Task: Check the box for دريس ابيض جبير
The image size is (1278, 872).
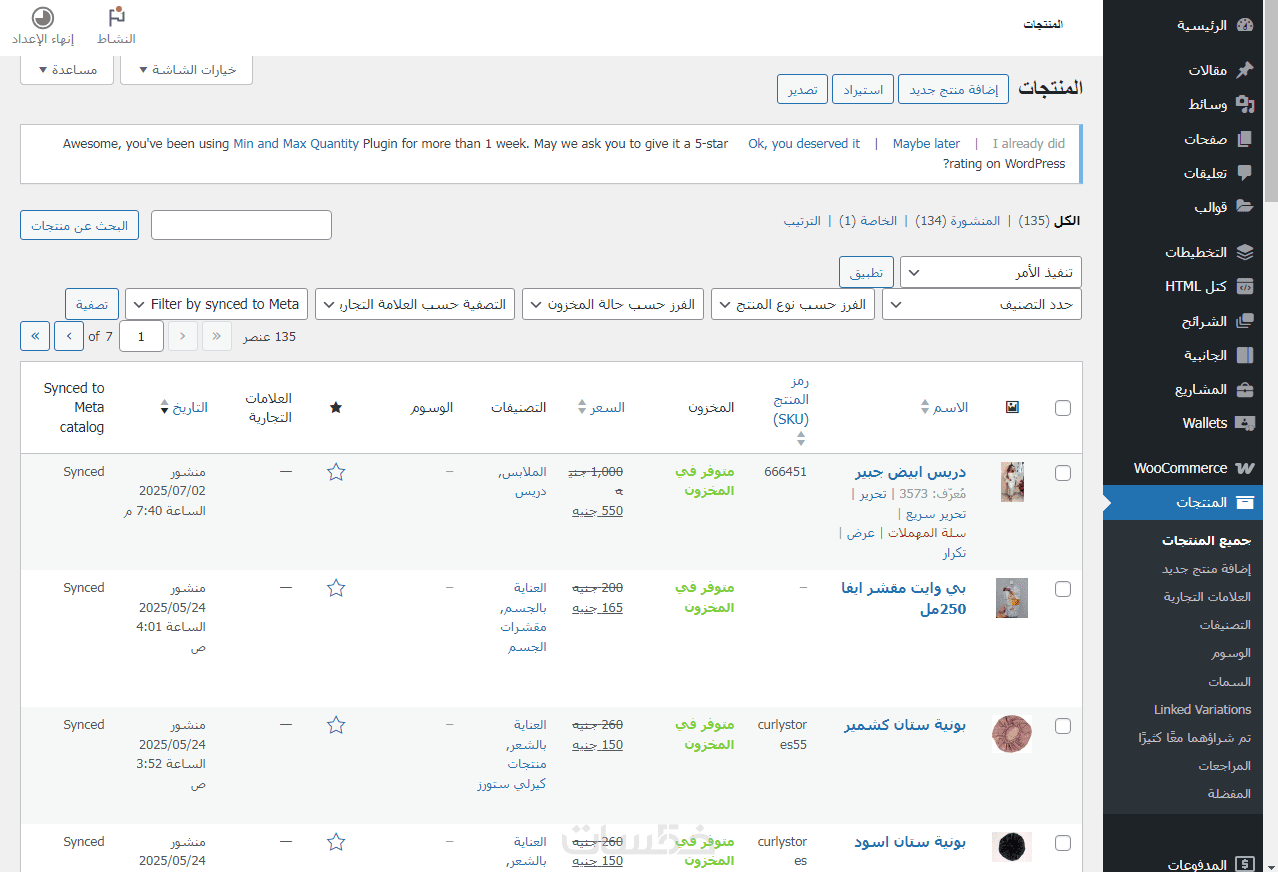Action: click(x=1062, y=472)
